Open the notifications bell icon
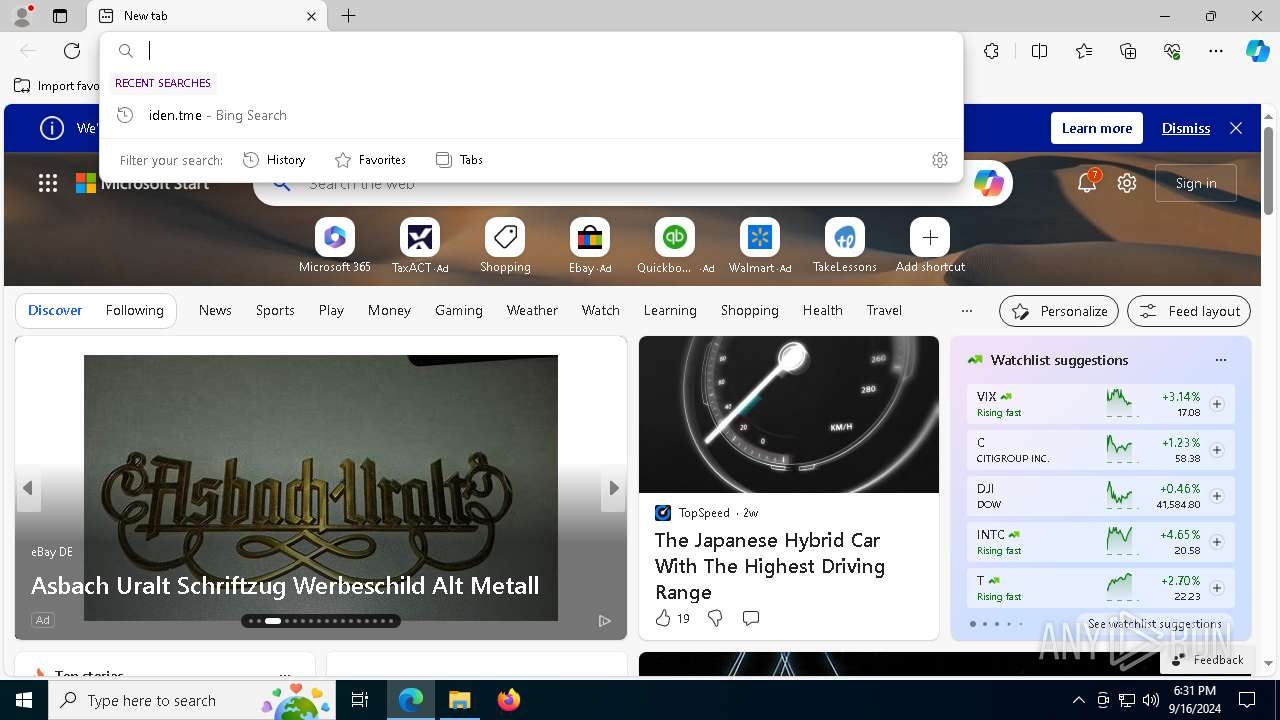The image size is (1280, 720). coord(1087,183)
